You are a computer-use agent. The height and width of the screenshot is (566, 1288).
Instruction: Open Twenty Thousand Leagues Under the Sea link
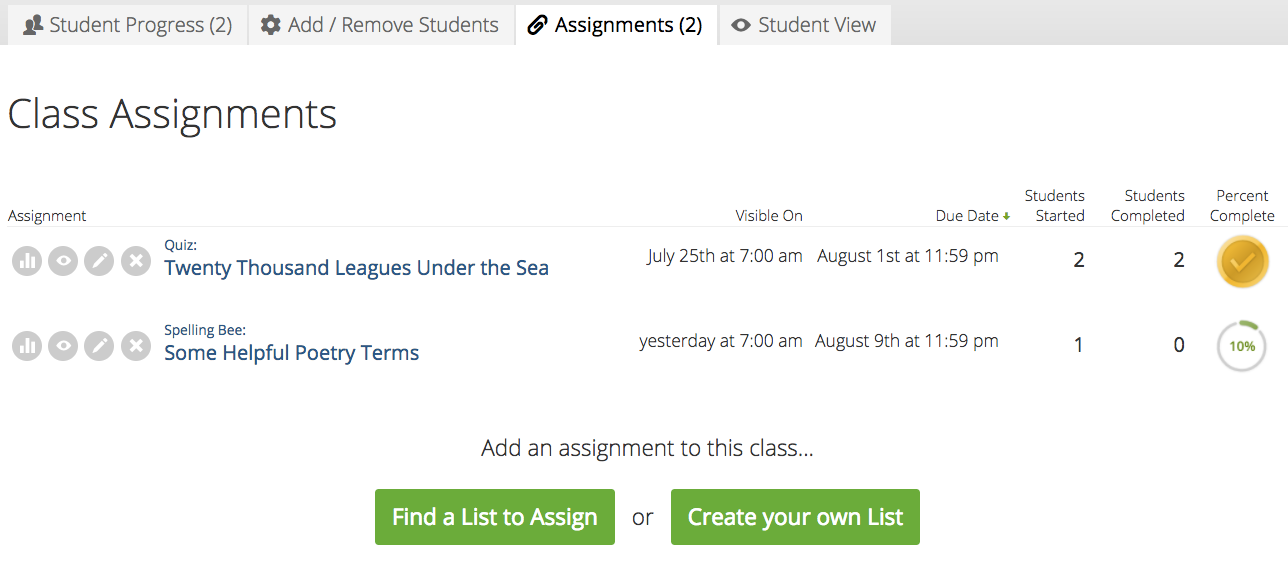point(356,268)
